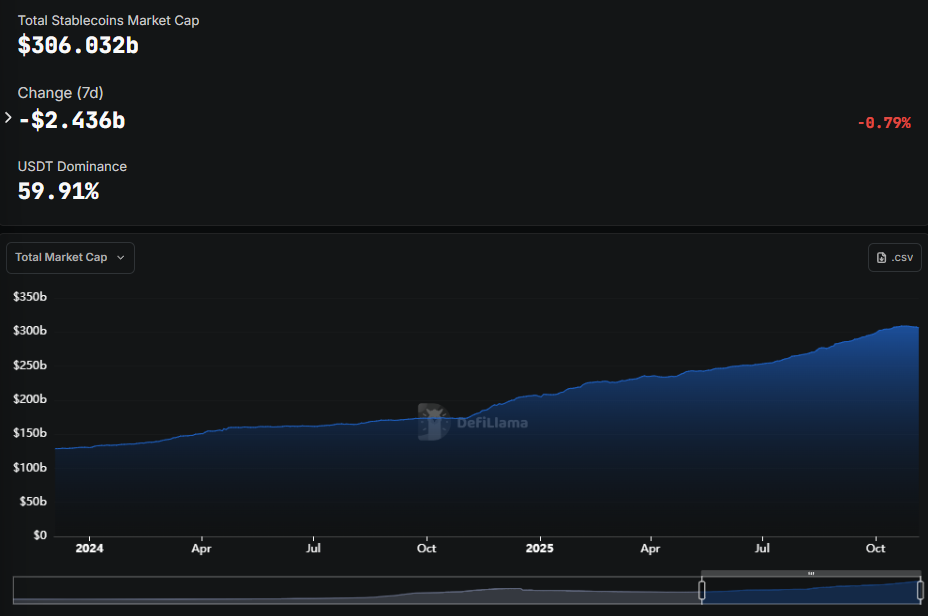
Task: Click the grip bar above the range selection
Action: tap(811, 573)
